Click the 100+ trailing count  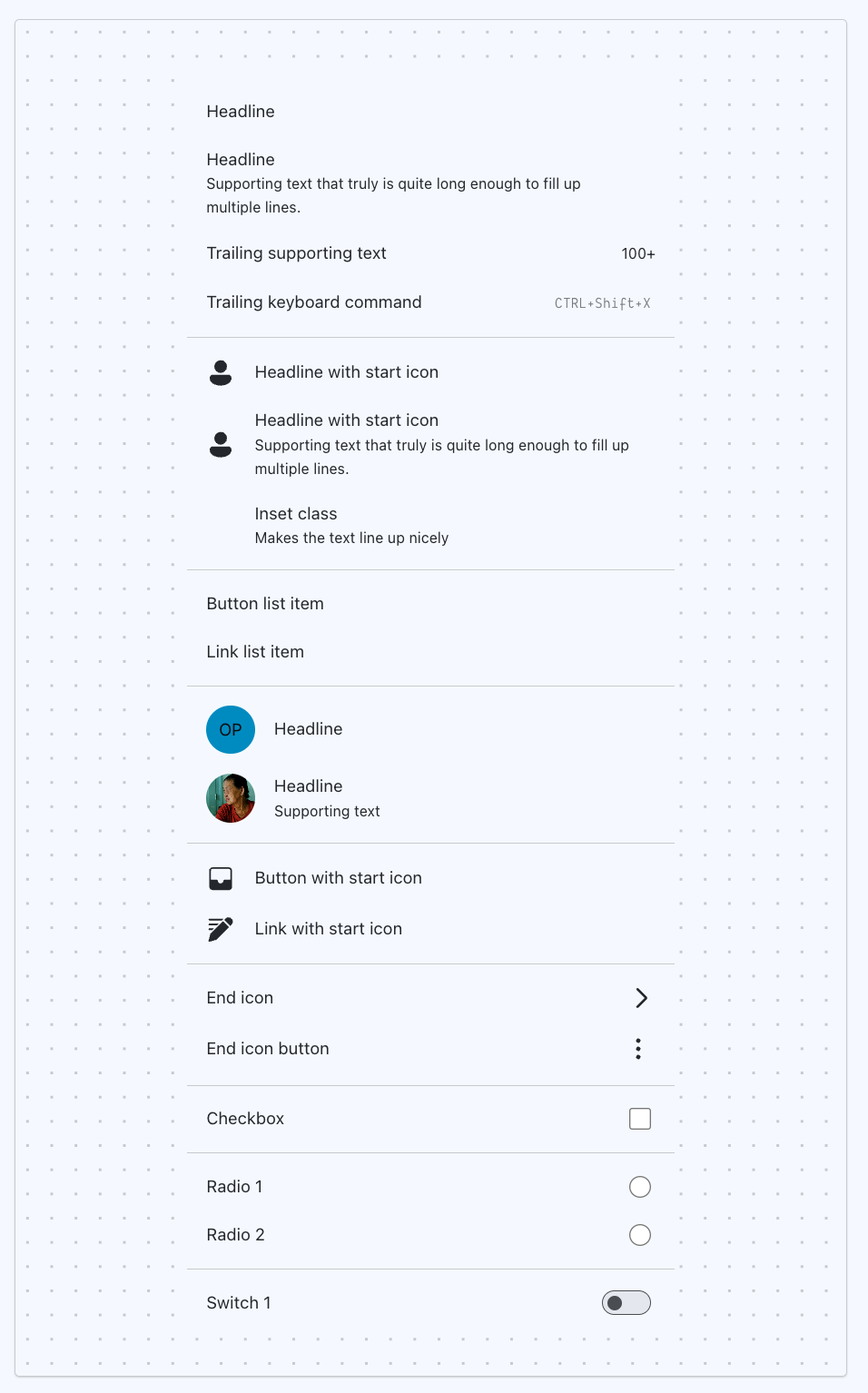pos(638,254)
